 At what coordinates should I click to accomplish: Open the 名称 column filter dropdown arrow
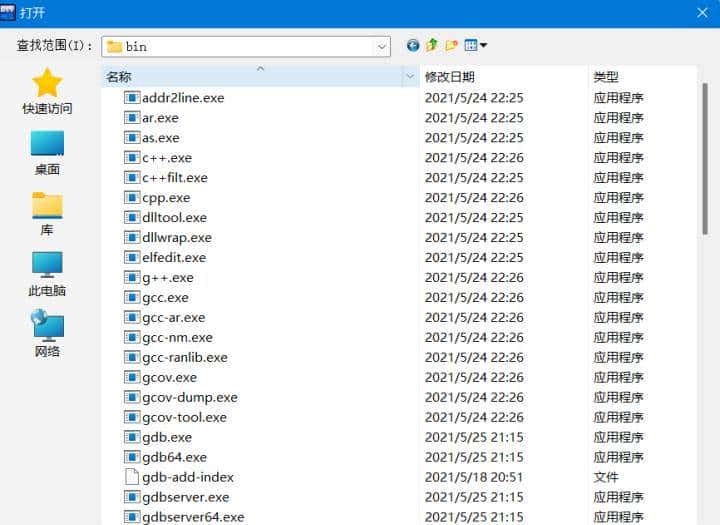pyautogui.click(x=410, y=76)
